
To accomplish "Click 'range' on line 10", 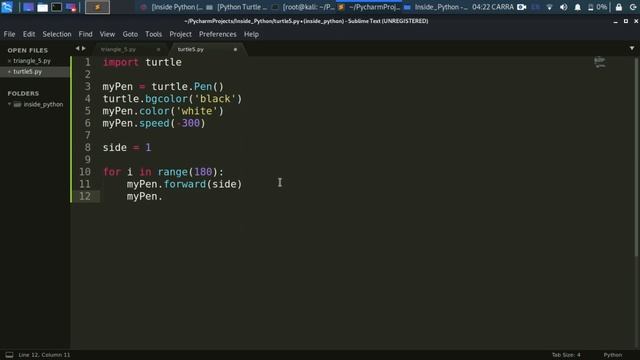I will [173, 172].
